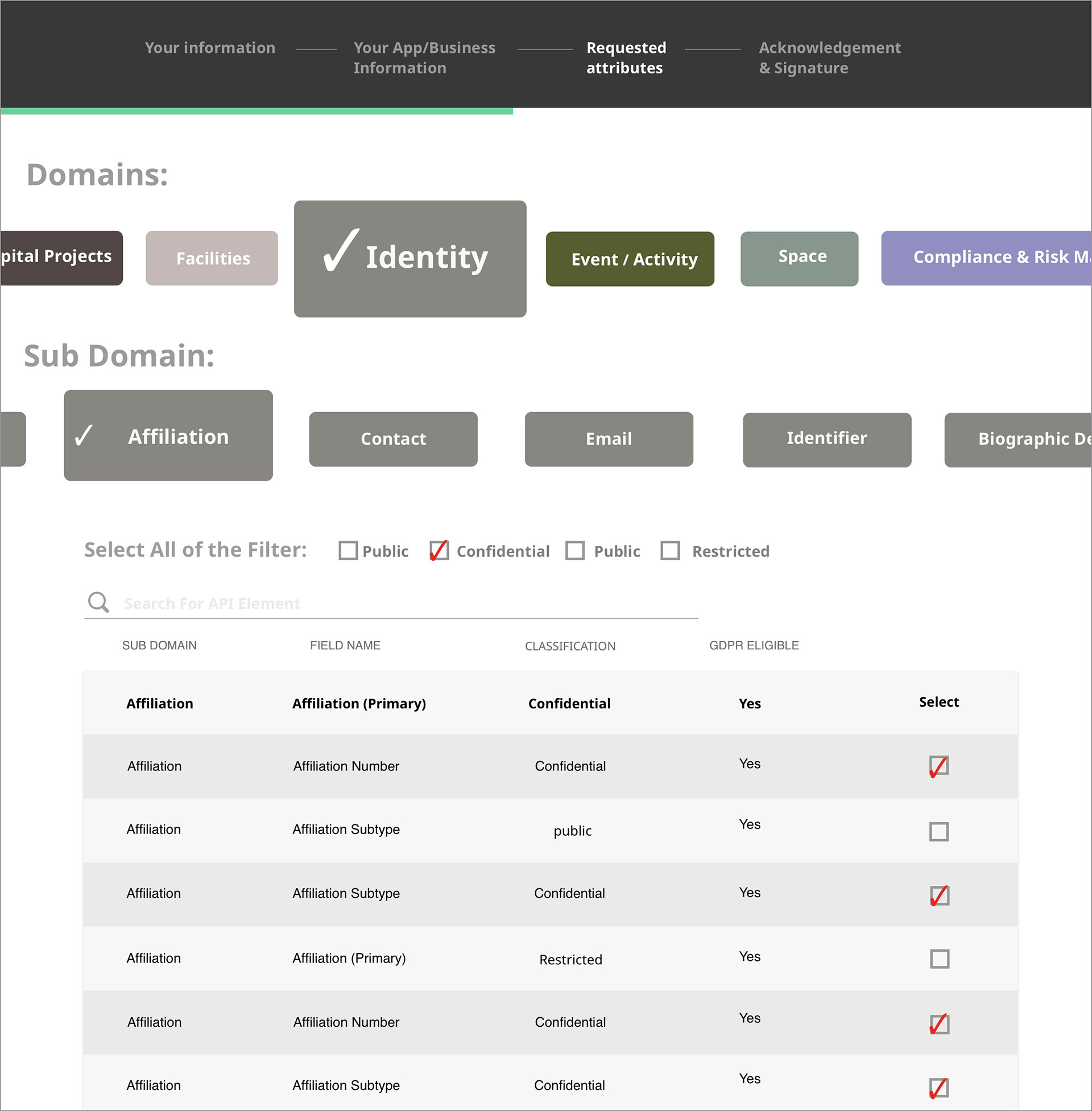Uncheck last Affiliation Subtype row checkbox
The width and height of the screenshot is (1092, 1111).
coord(939,1088)
